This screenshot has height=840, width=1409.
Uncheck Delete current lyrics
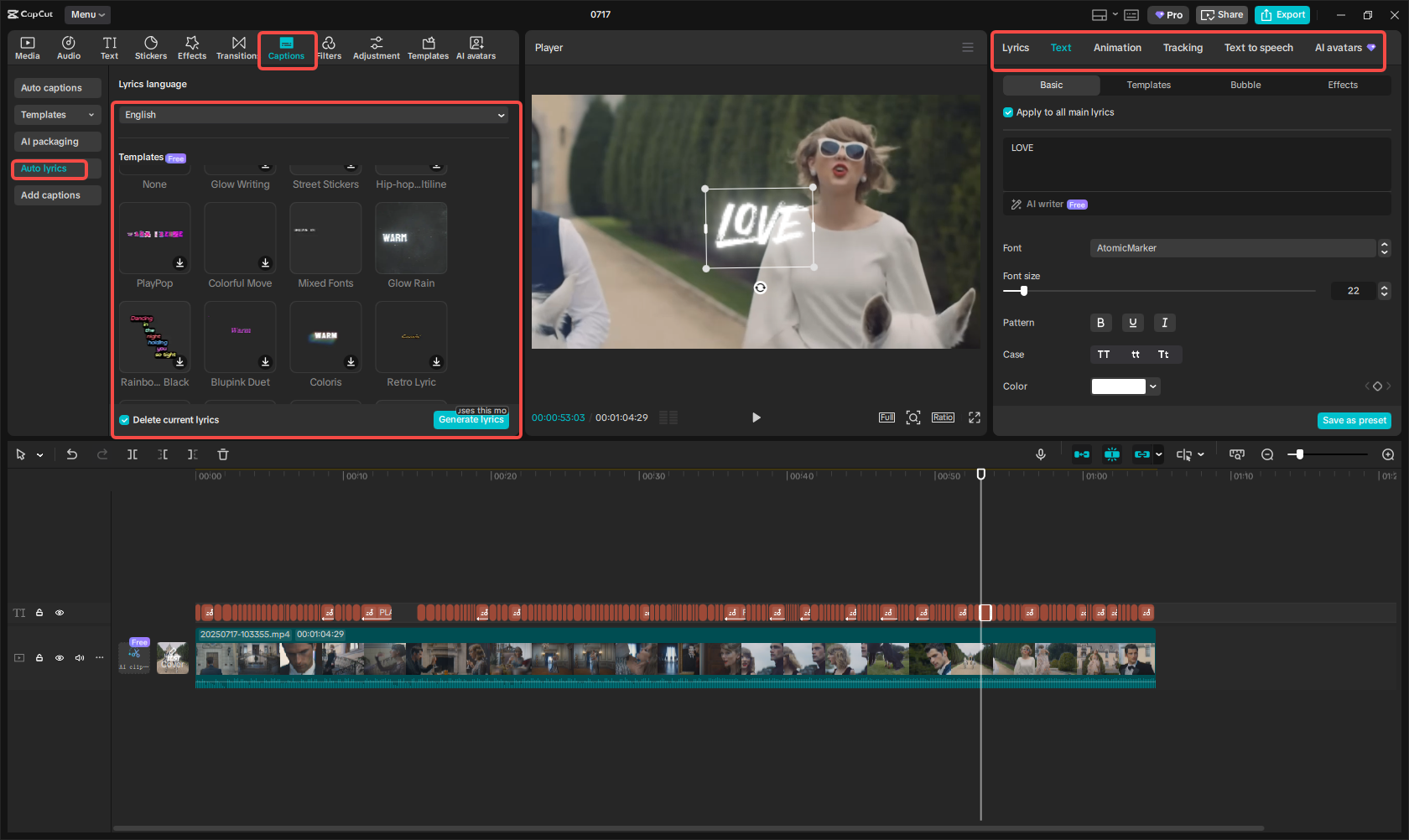tap(124, 419)
